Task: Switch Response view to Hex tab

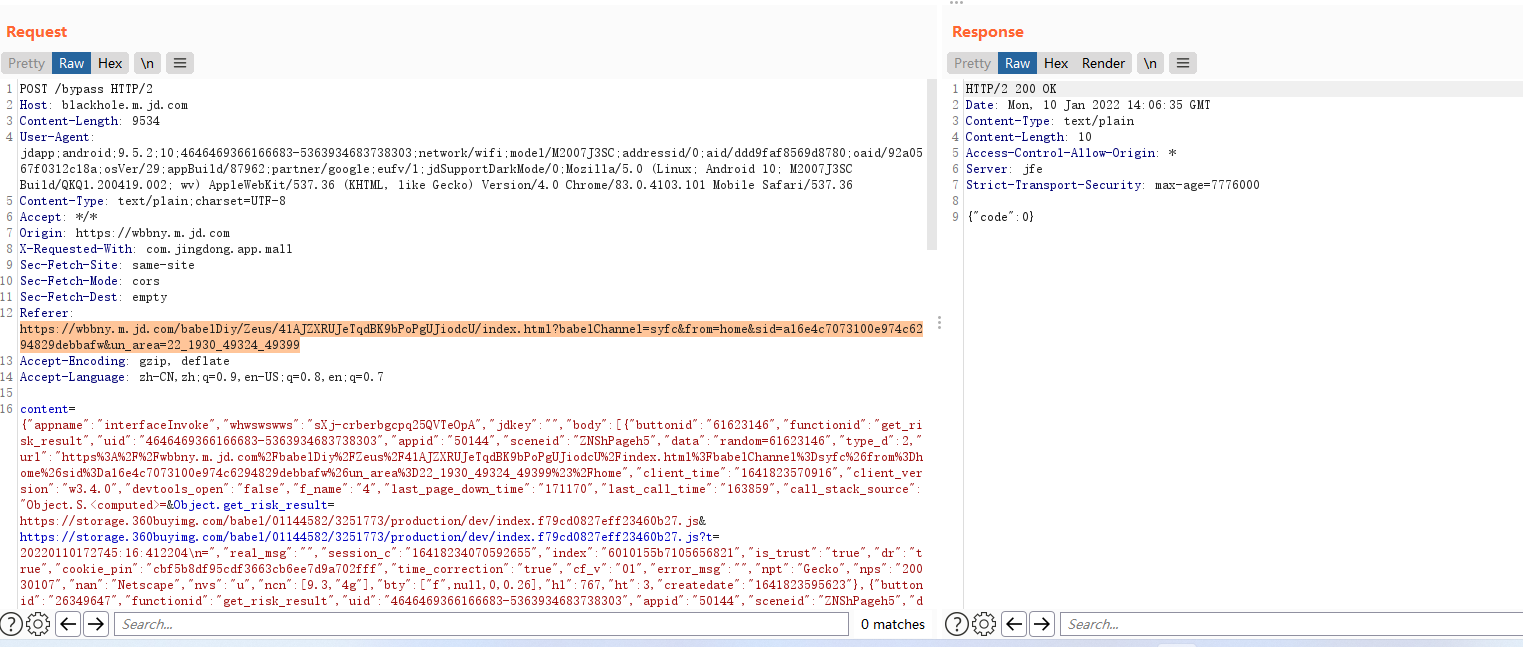Action: [x=1056, y=63]
